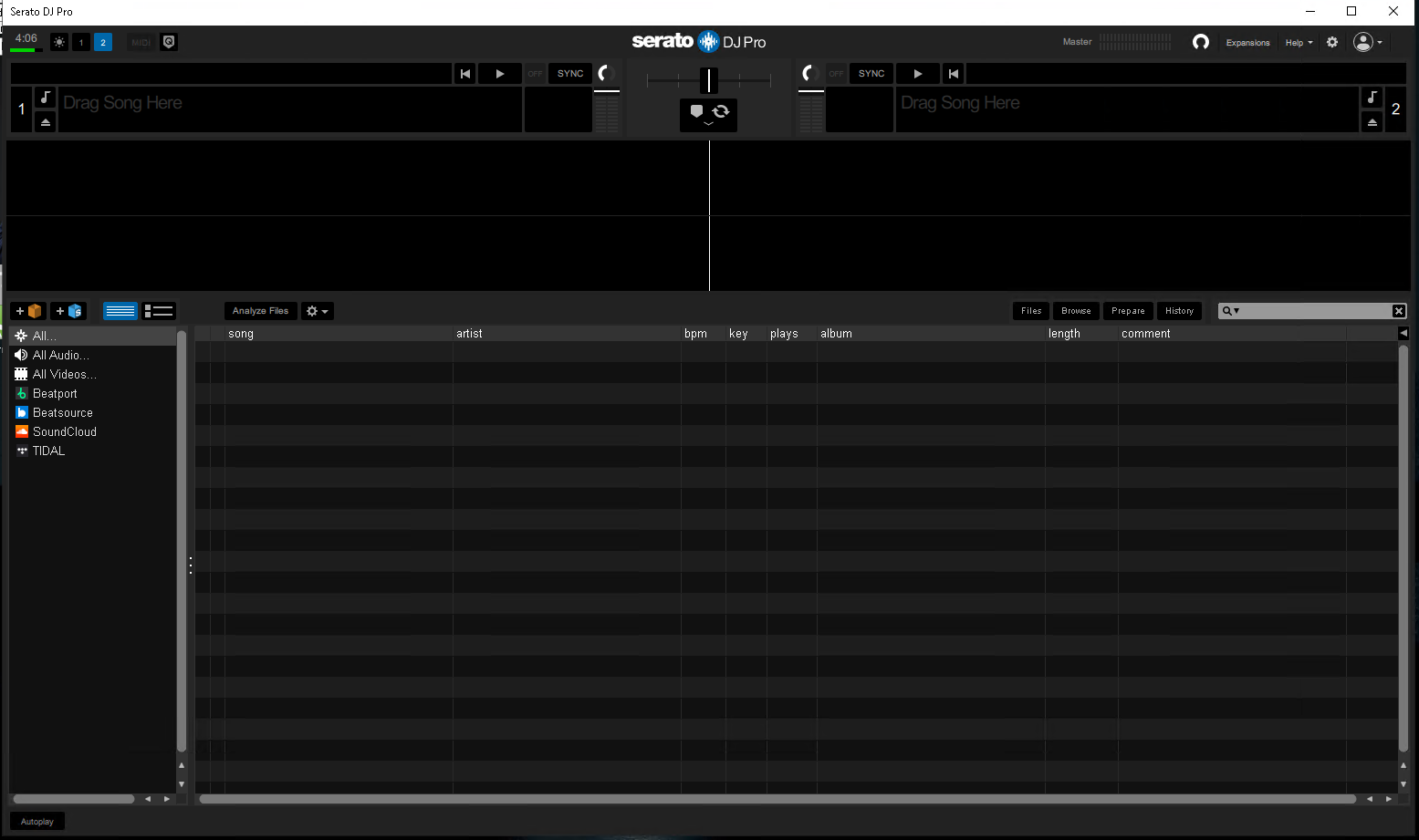Screen dimensions: 1419x840
Task: Open the column chooser triangle beside comment
Action: [x=1403, y=334]
